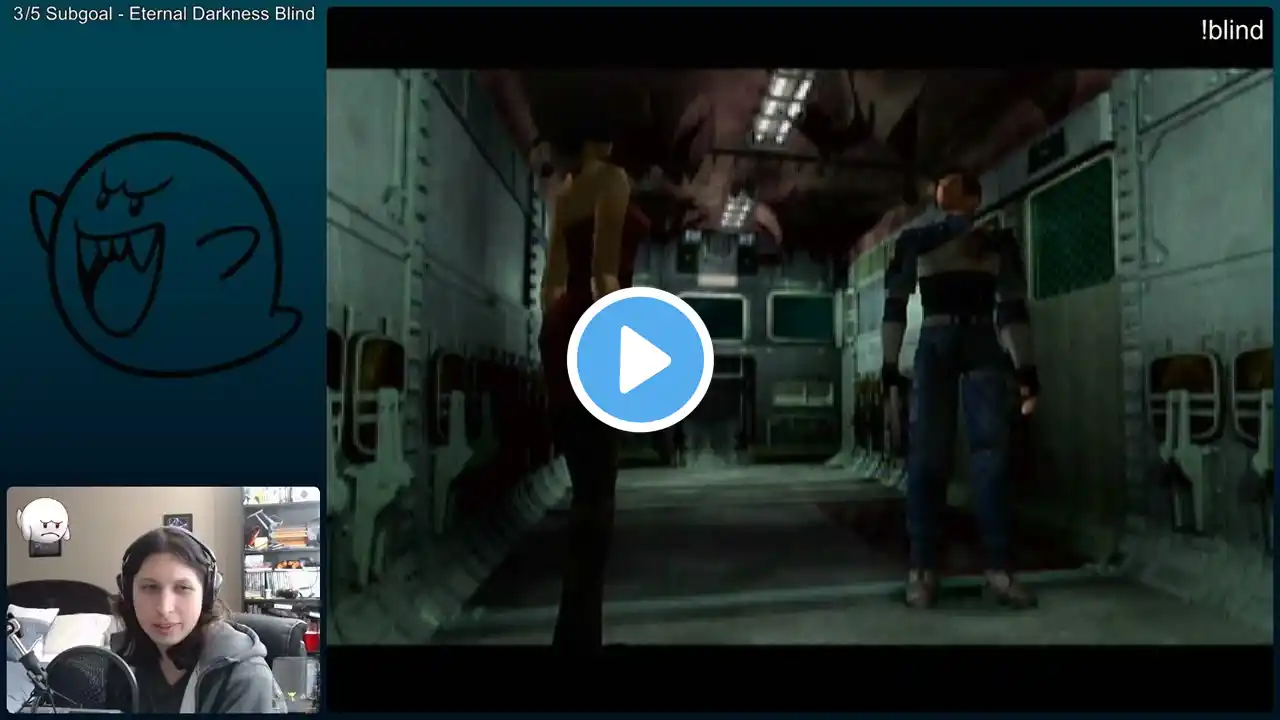The width and height of the screenshot is (1280, 720).
Task: Click the "!blind" command text
Action: 1232,30
